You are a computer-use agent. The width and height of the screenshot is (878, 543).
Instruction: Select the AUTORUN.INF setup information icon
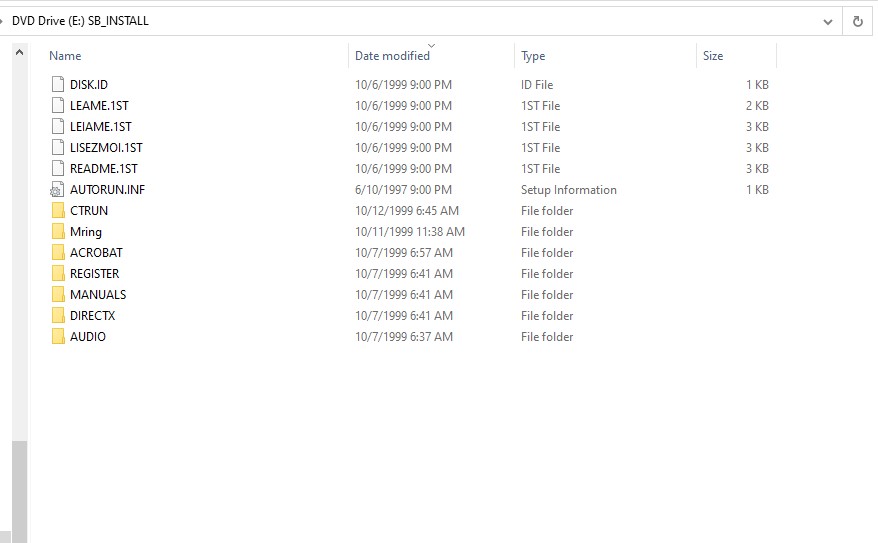57,190
